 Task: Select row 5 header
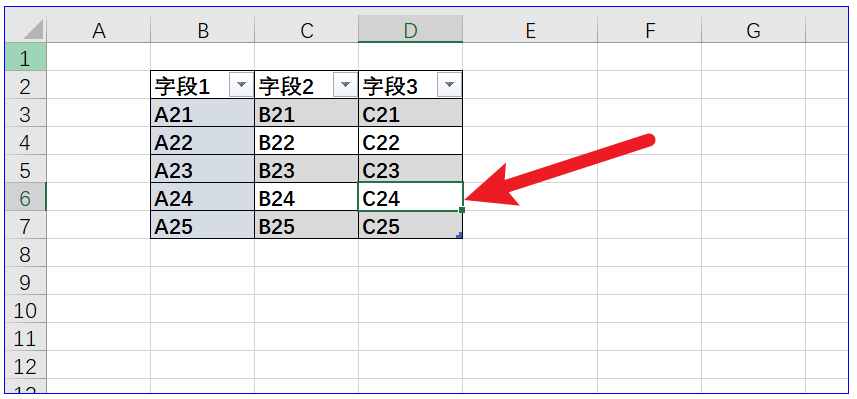point(25,169)
